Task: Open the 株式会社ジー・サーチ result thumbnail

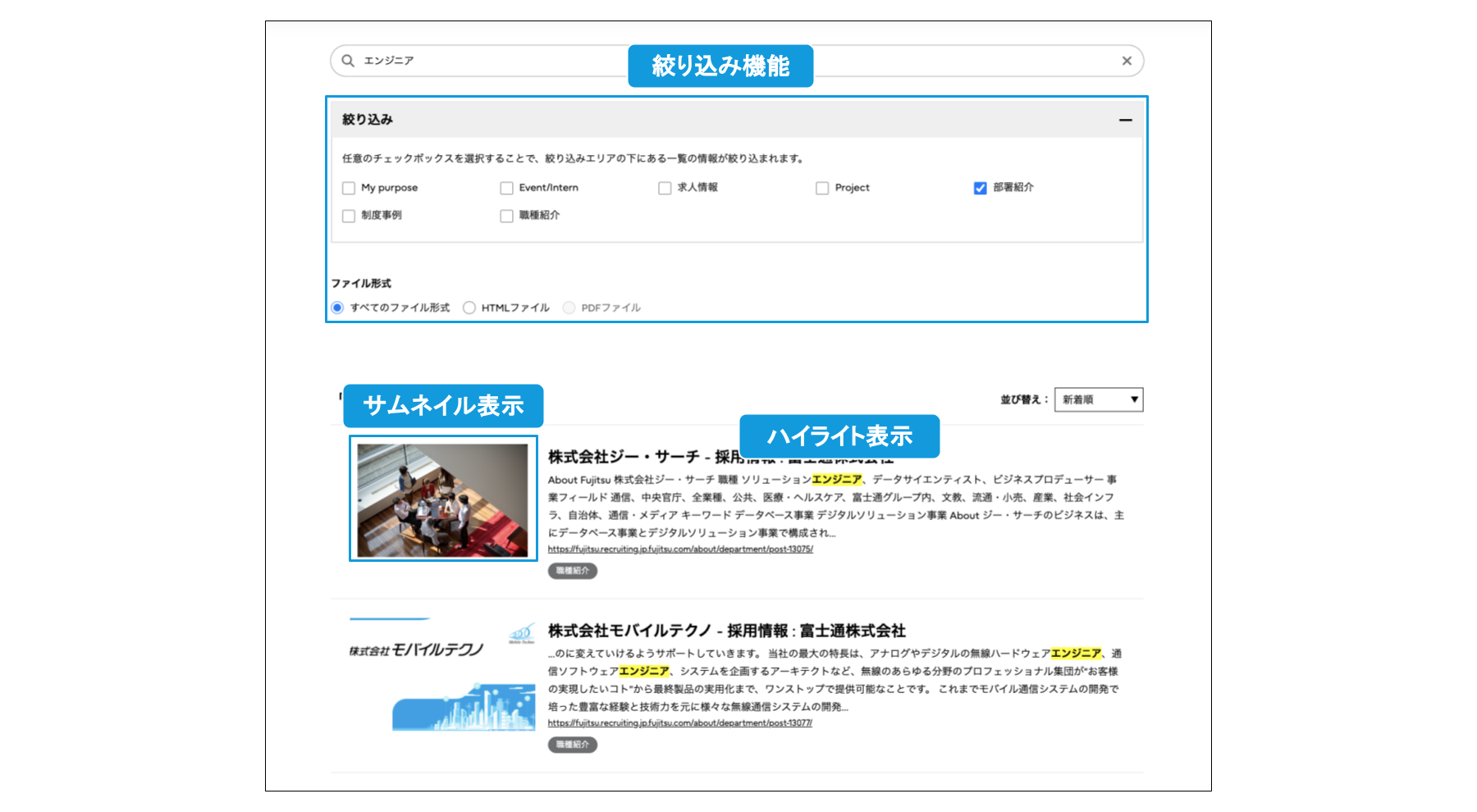Action: pos(443,500)
